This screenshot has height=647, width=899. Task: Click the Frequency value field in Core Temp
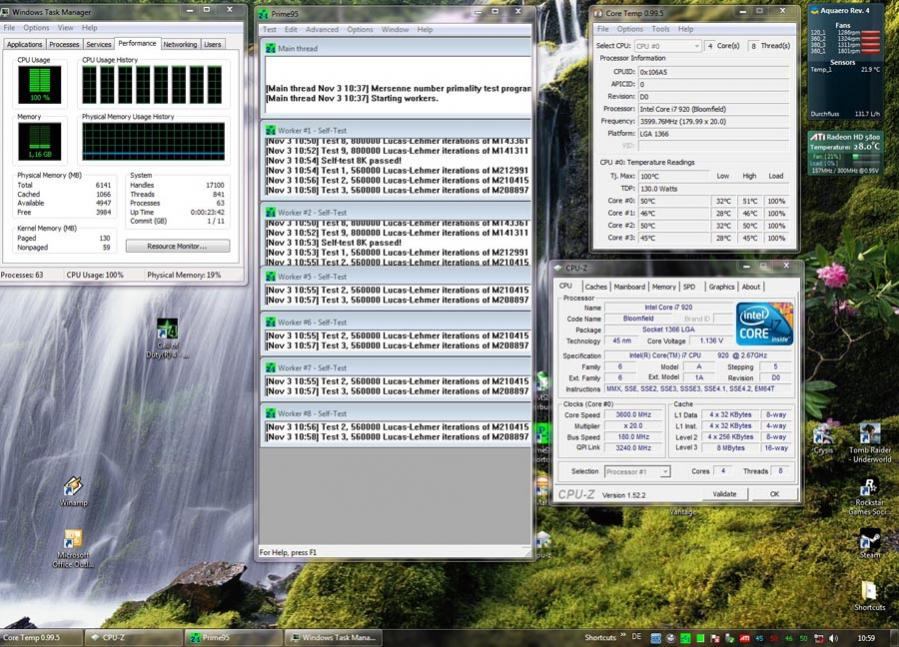click(x=713, y=122)
